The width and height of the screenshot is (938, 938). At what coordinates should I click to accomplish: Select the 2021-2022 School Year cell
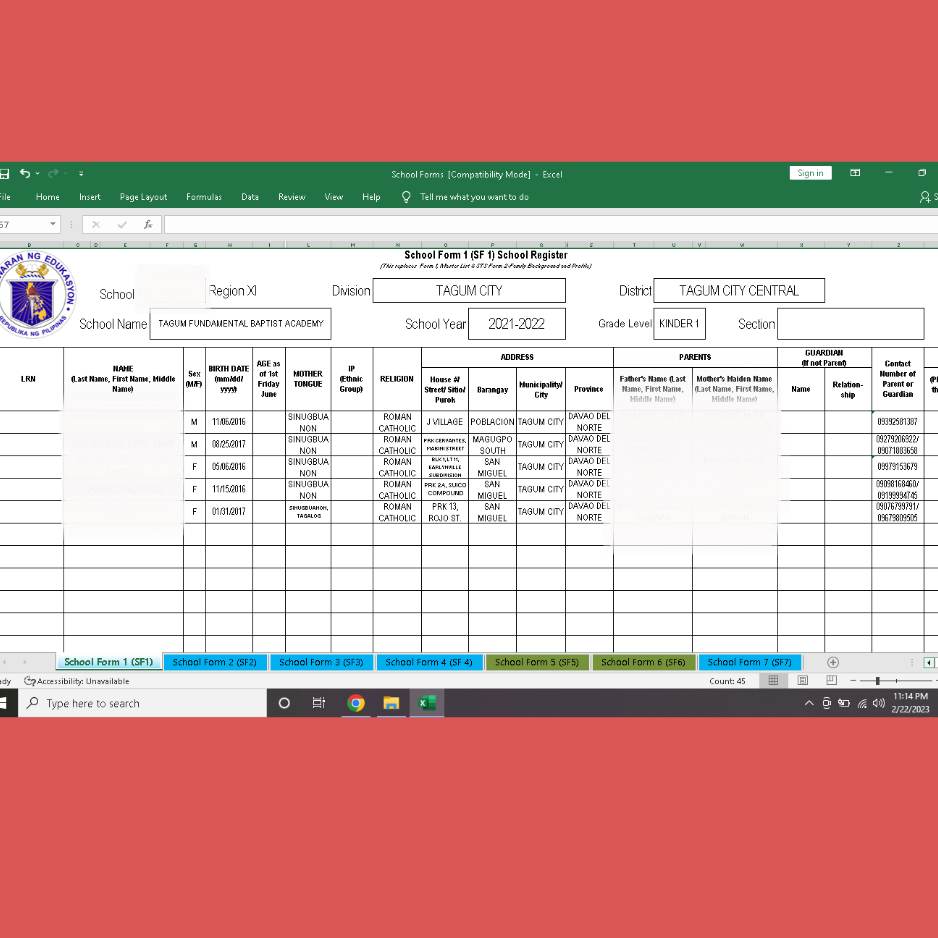pos(516,324)
